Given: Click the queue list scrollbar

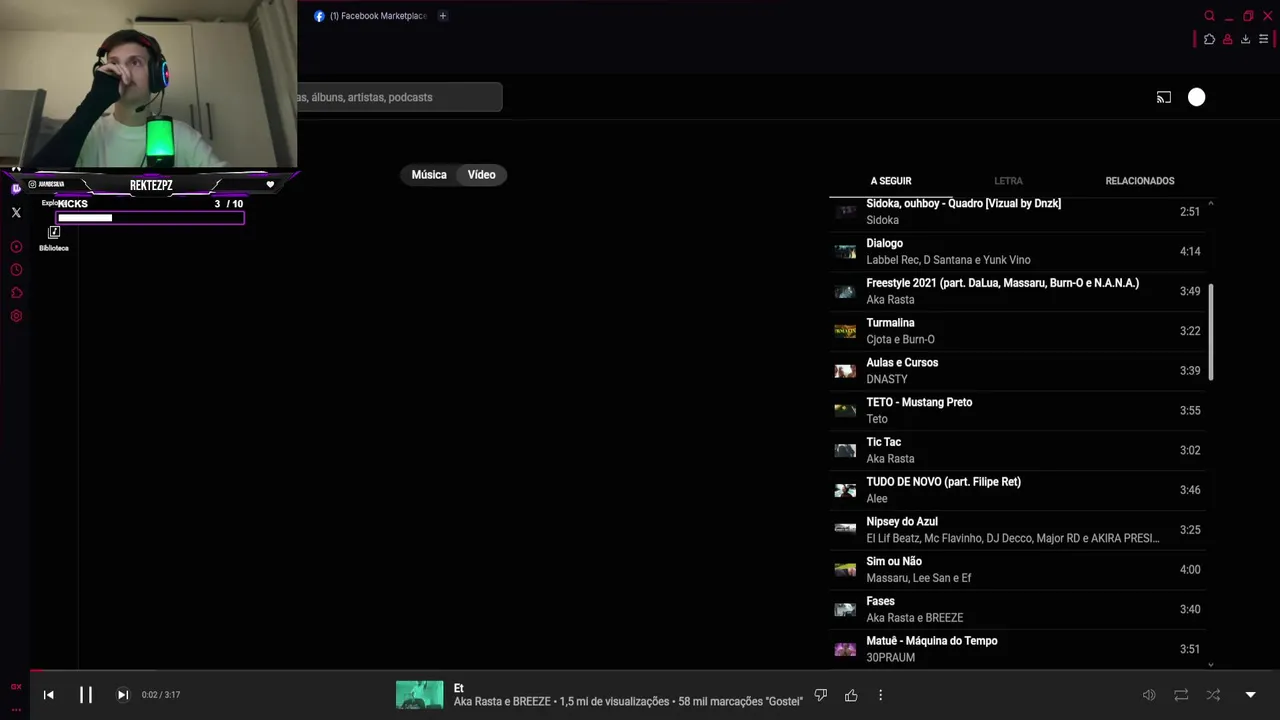Looking at the screenshot, I should pyautogui.click(x=1211, y=332).
